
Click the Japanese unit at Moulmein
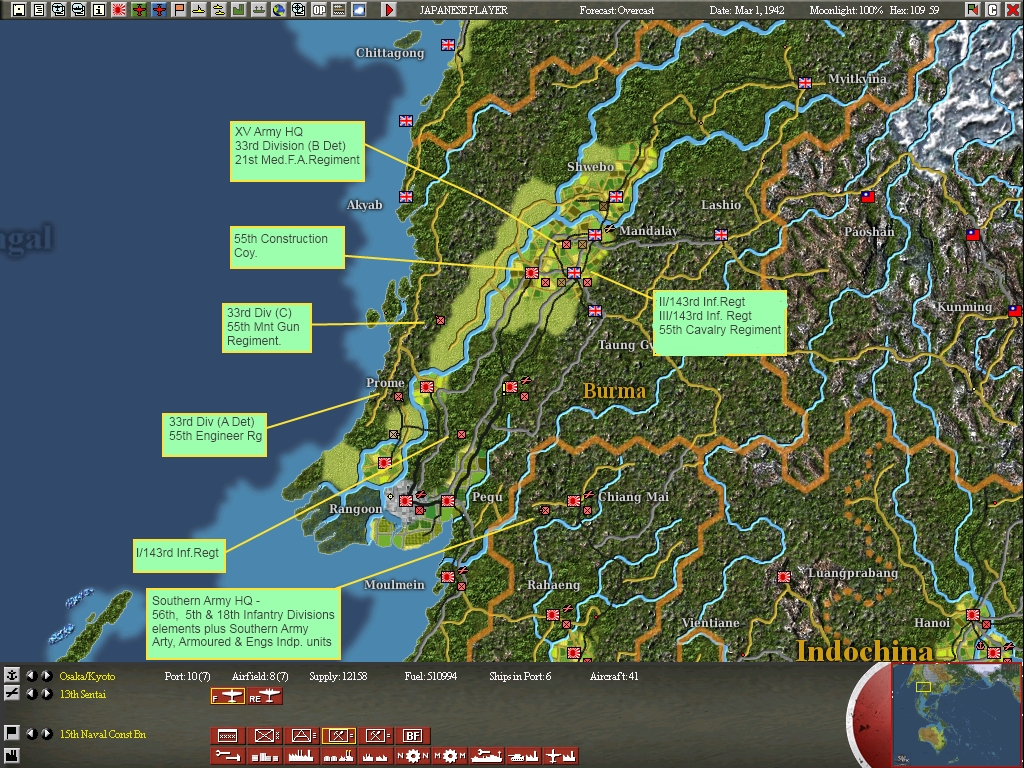pyautogui.click(x=448, y=577)
